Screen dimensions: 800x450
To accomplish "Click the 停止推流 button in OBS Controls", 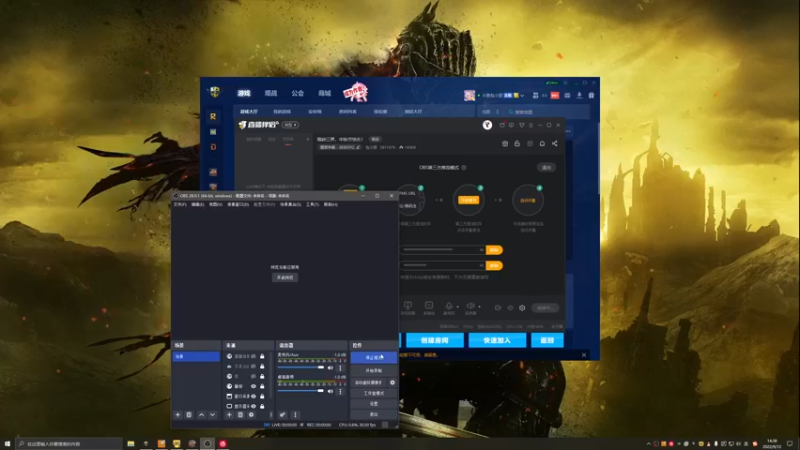I will 373,358.
